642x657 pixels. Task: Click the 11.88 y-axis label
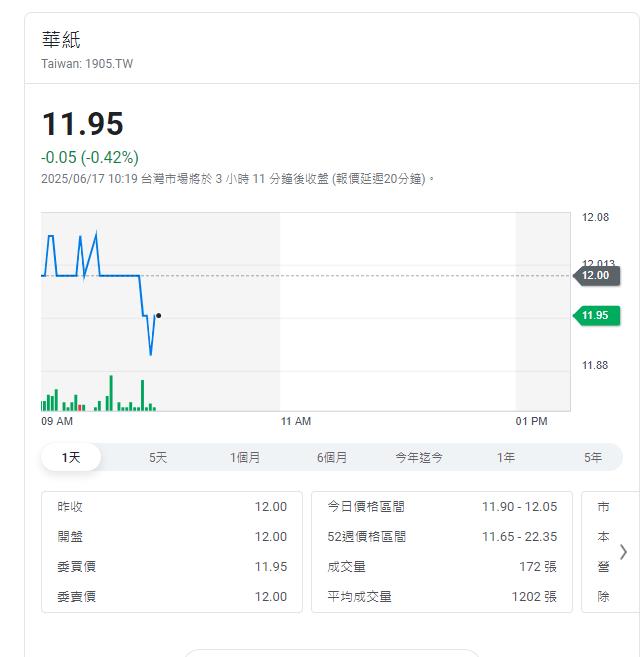pyautogui.click(x=595, y=365)
